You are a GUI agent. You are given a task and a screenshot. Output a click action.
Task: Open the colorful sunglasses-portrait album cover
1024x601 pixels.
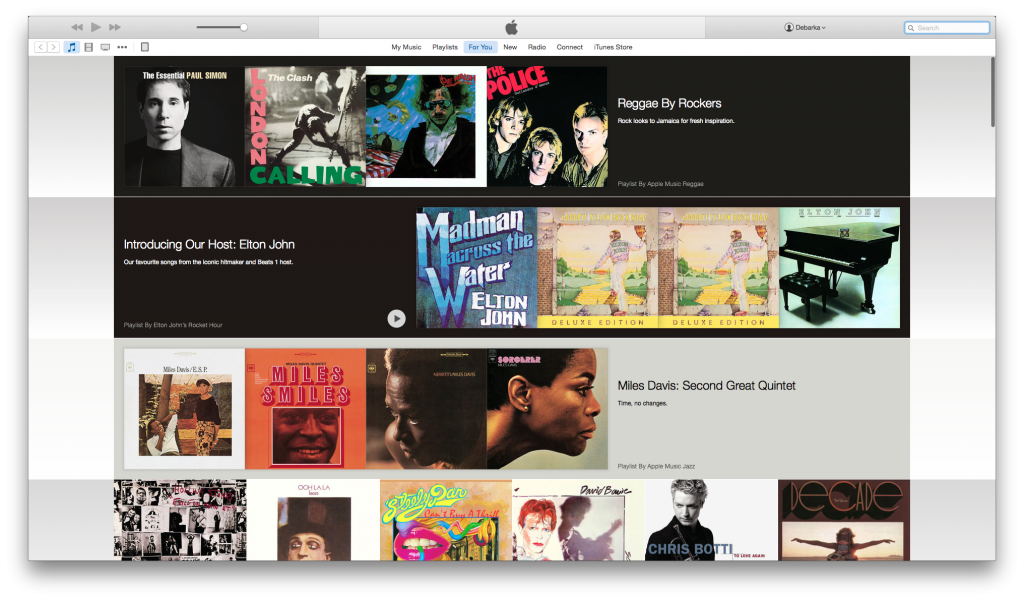point(426,127)
